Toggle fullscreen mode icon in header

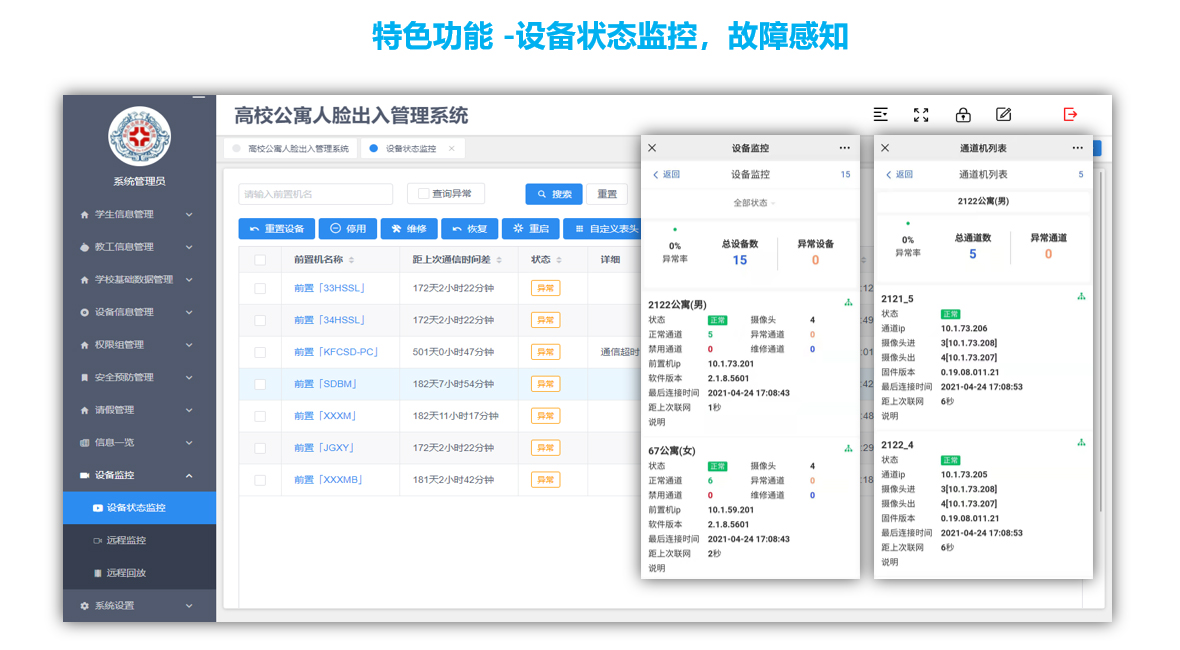pos(921,115)
